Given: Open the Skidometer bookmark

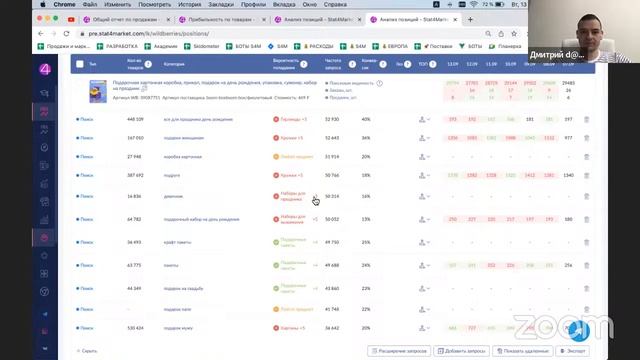Looking at the screenshot, I should 202,47.
